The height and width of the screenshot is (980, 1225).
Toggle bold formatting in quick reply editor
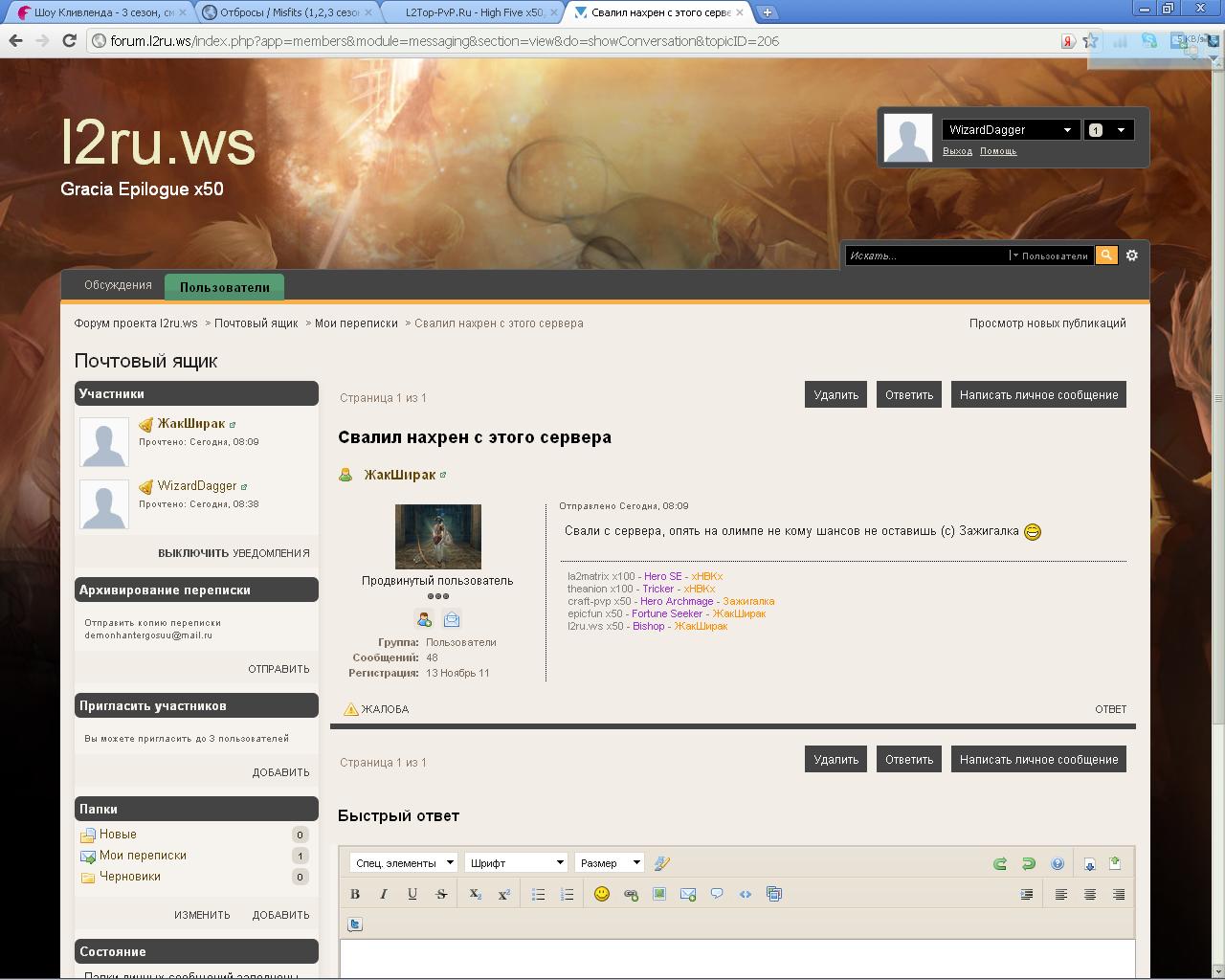pyautogui.click(x=355, y=894)
